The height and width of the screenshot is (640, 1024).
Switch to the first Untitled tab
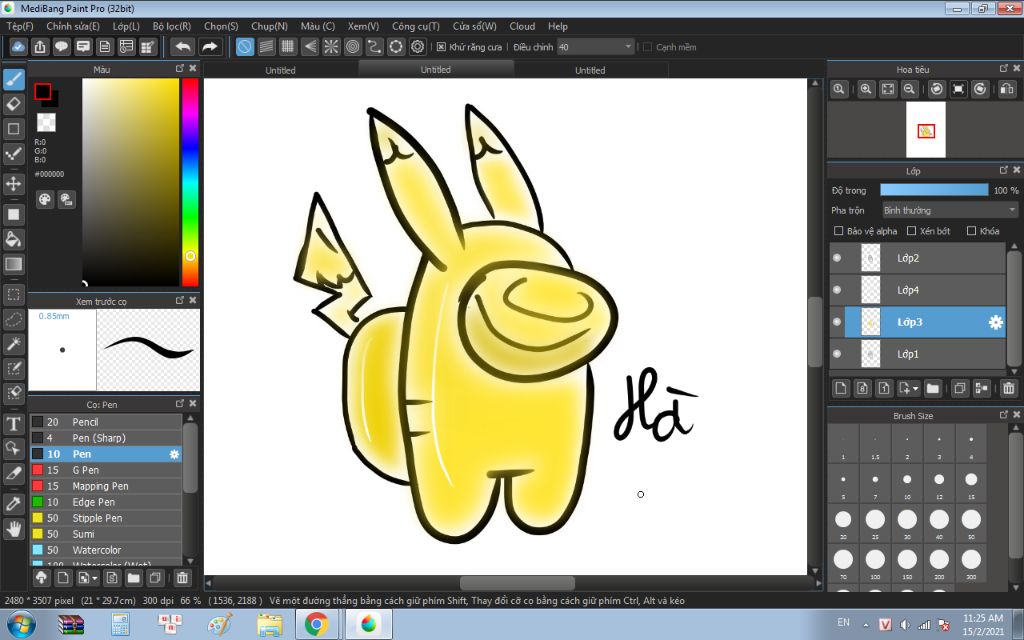(x=280, y=70)
